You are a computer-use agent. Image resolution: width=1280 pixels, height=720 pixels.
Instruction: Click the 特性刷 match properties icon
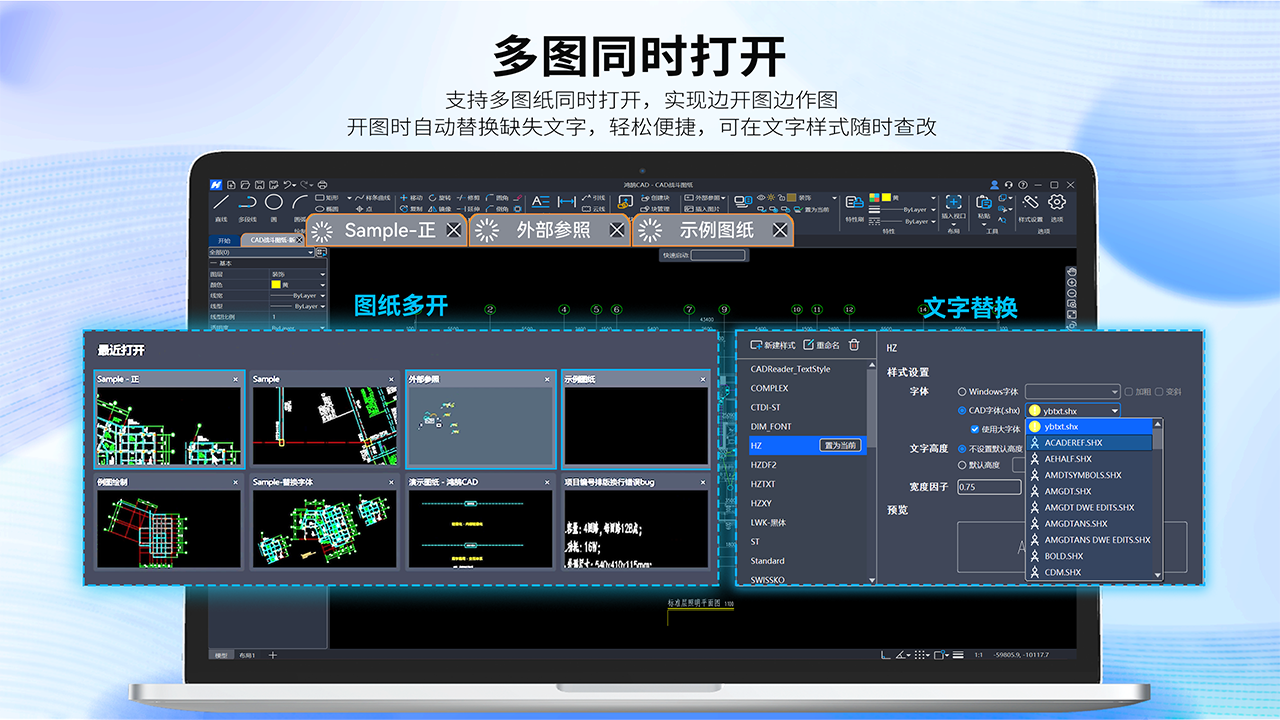pyautogui.click(x=854, y=203)
